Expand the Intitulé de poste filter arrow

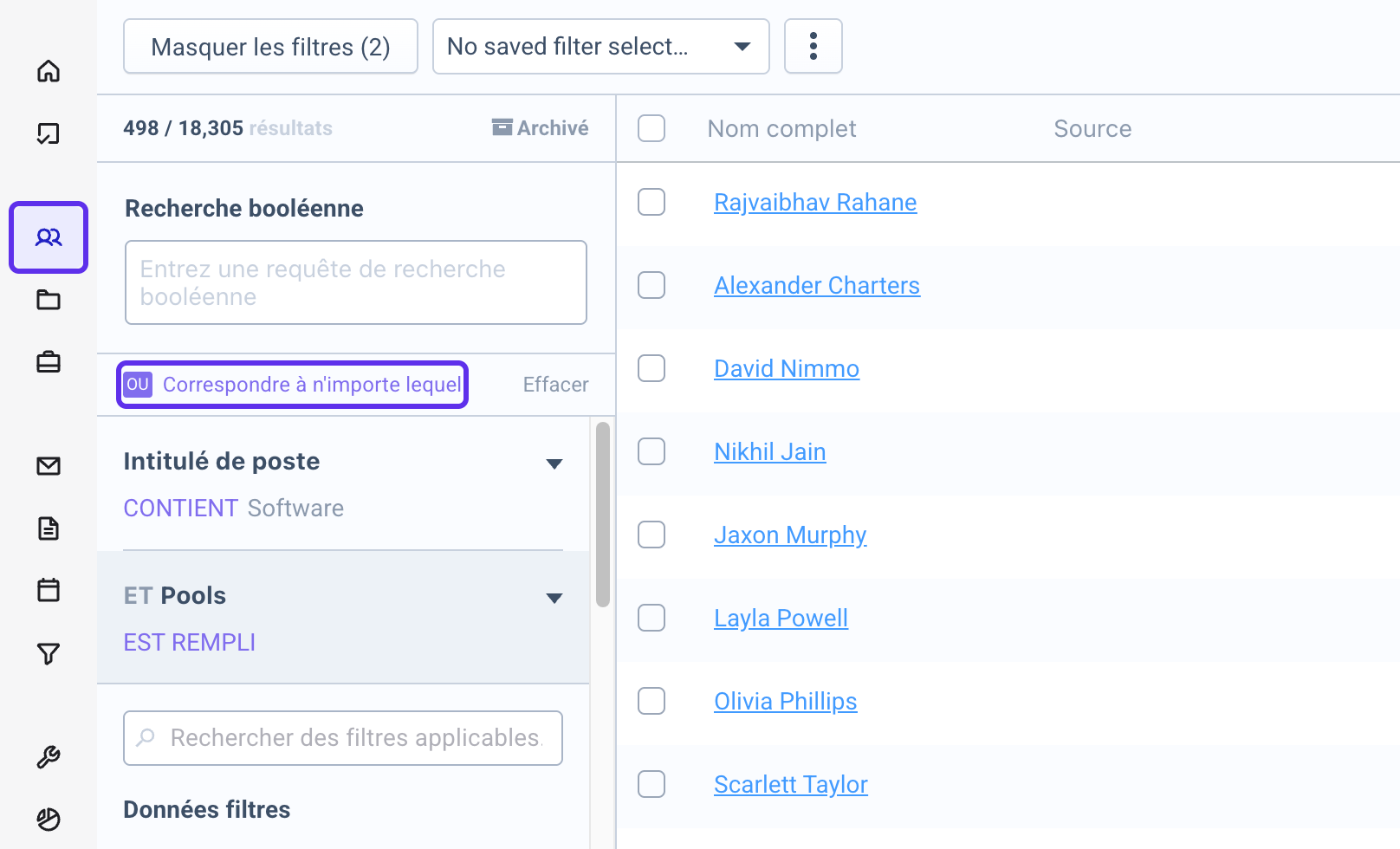(554, 463)
